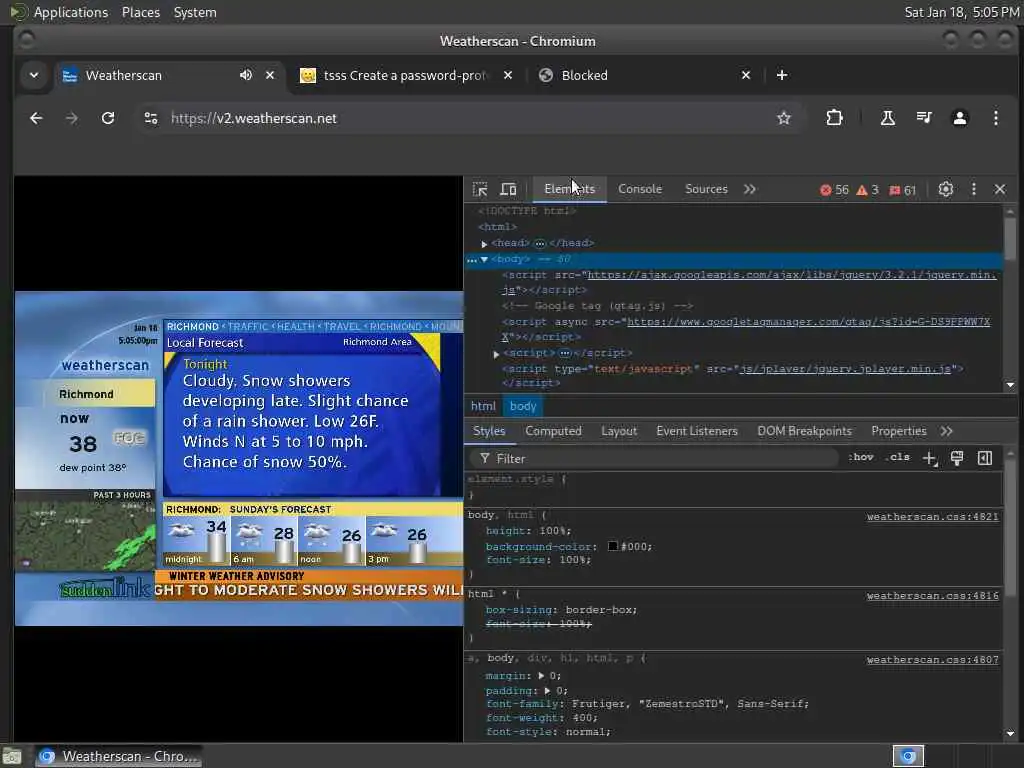Bookmark this page star icon
The height and width of the screenshot is (768, 1024).
click(784, 118)
